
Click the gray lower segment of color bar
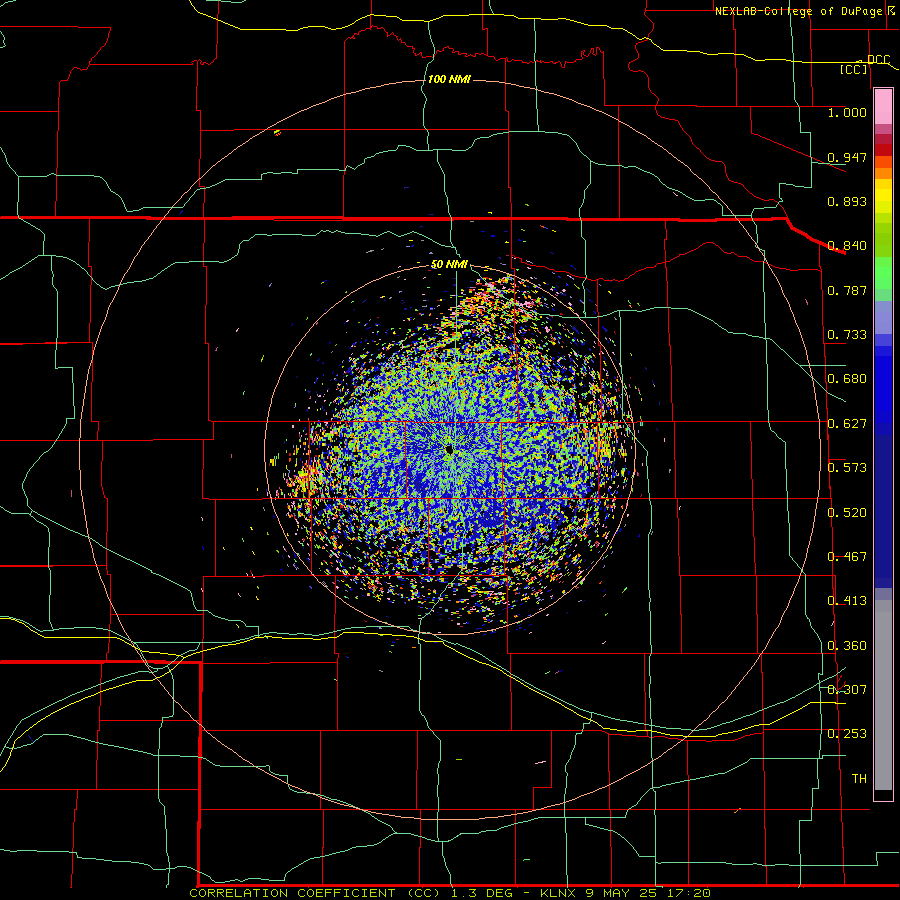(883, 695)
